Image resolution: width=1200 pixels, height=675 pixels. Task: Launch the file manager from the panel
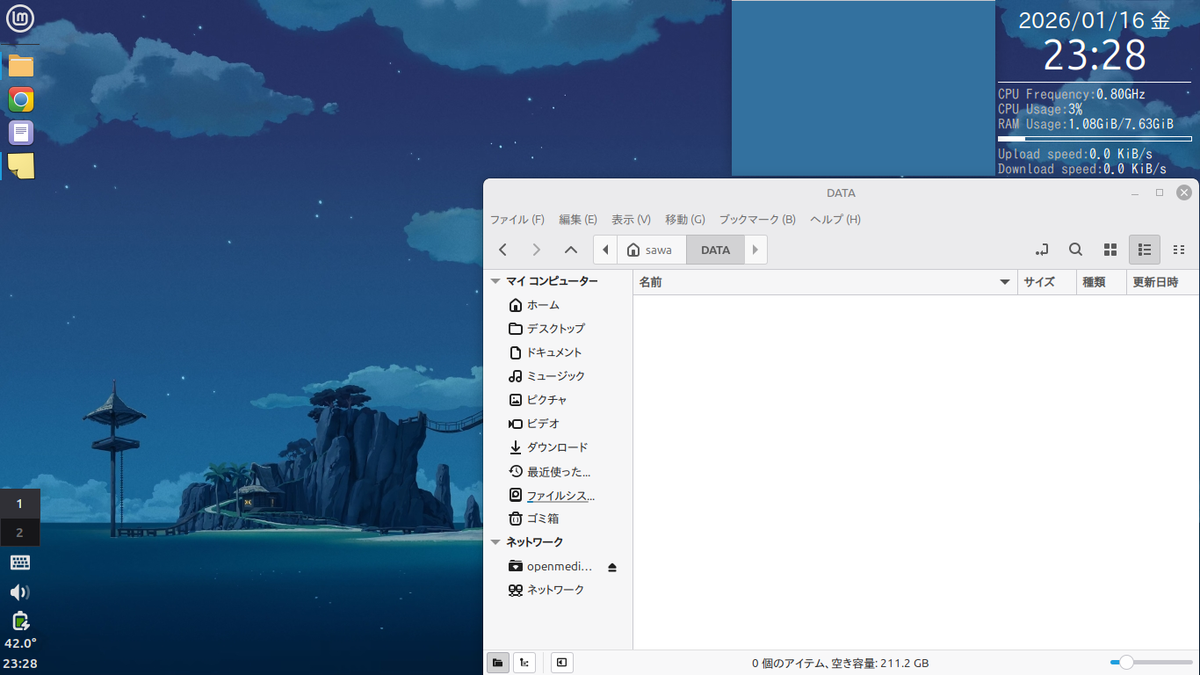pos(20,67)
